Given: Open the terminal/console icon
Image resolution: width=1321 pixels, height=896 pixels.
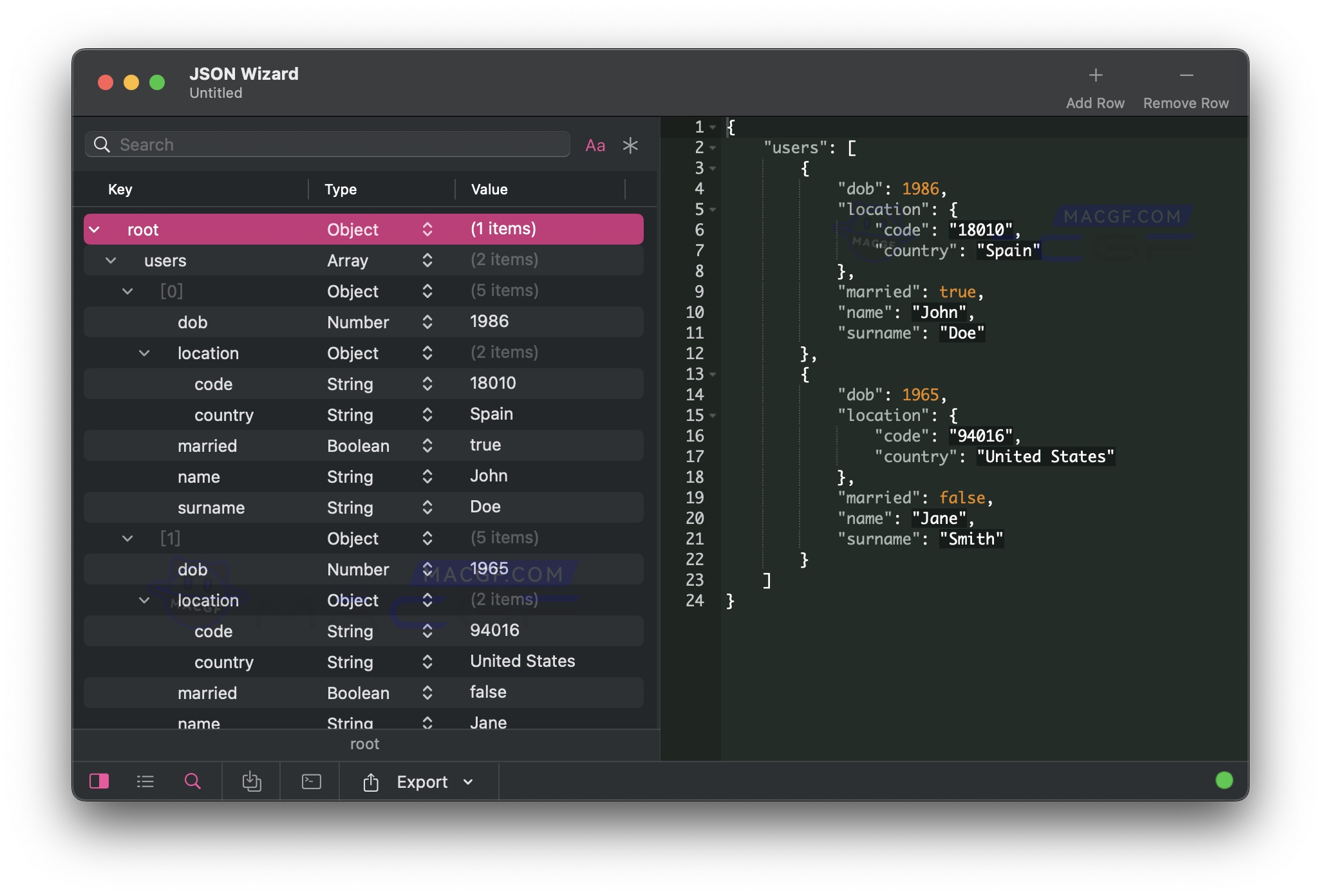Looking at the screenshot, I should pyautogui.click(x=310, y=781).
